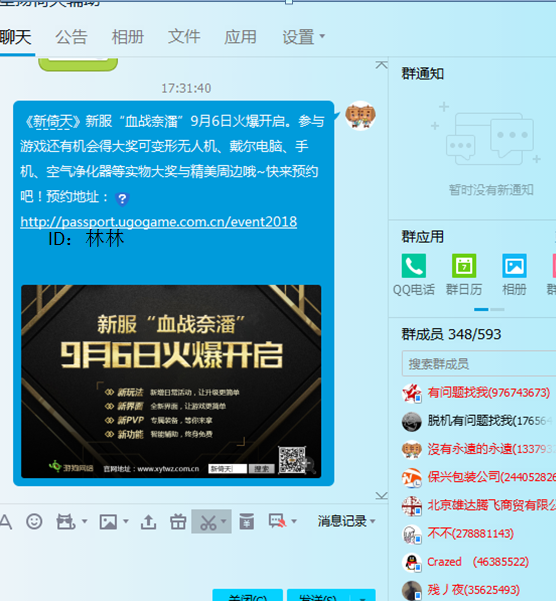Select member 北京雄达腾飞商贸有限公司
556x601 pixels.
point(479,505)
